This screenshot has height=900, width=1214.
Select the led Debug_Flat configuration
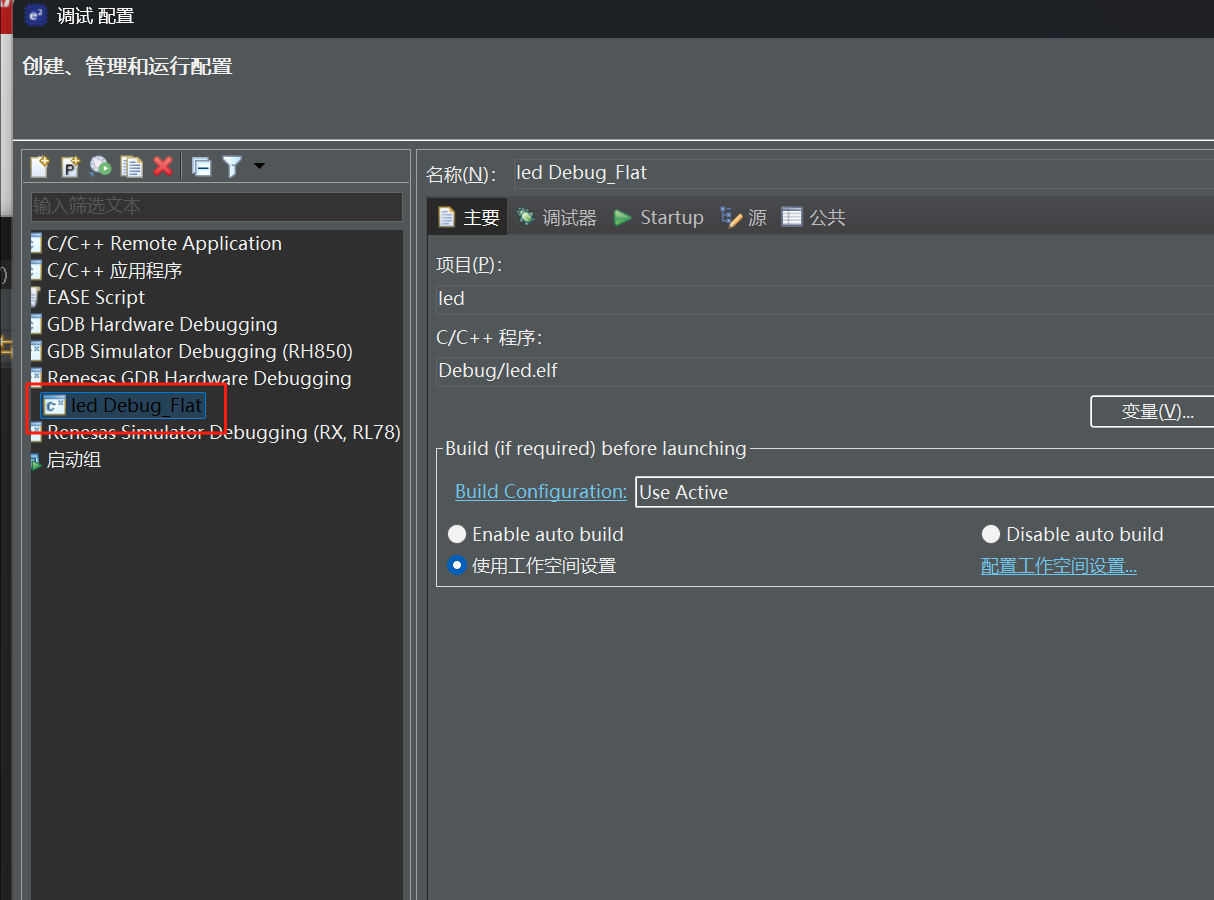pyautogui.click(x=124, y=405)
